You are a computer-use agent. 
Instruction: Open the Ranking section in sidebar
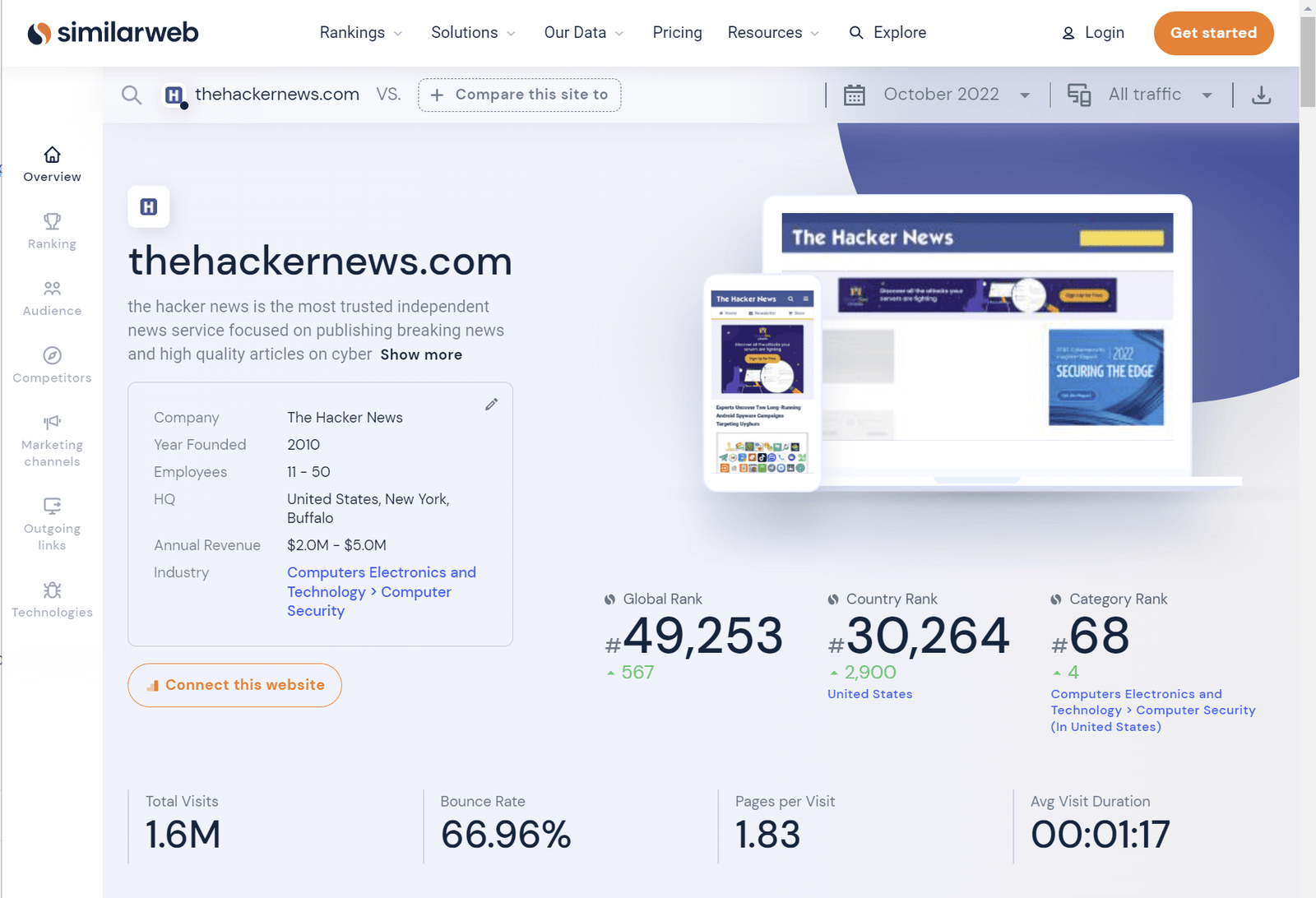[52, 232]
